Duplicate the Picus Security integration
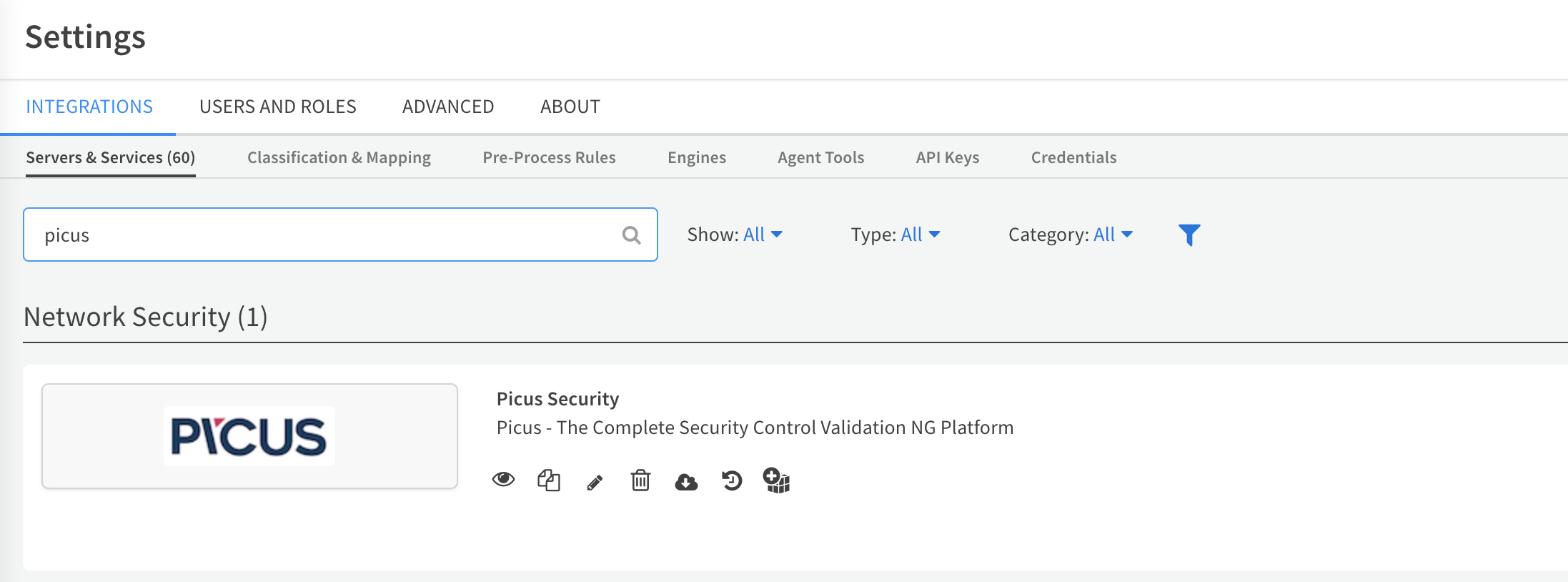 pos(548,480)
